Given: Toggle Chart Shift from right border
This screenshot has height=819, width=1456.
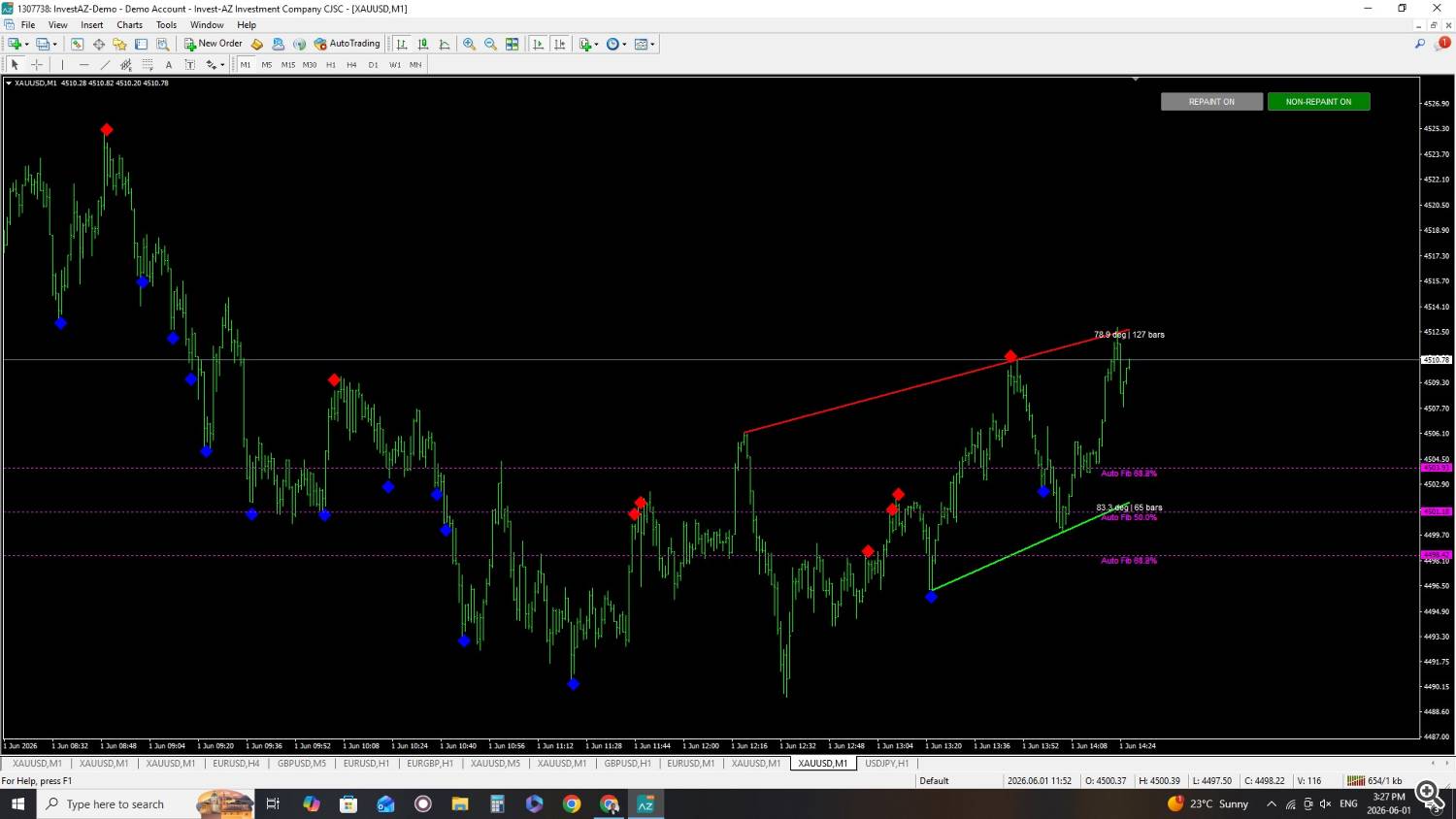Looking at the screenshot, I should click(560, 44).
